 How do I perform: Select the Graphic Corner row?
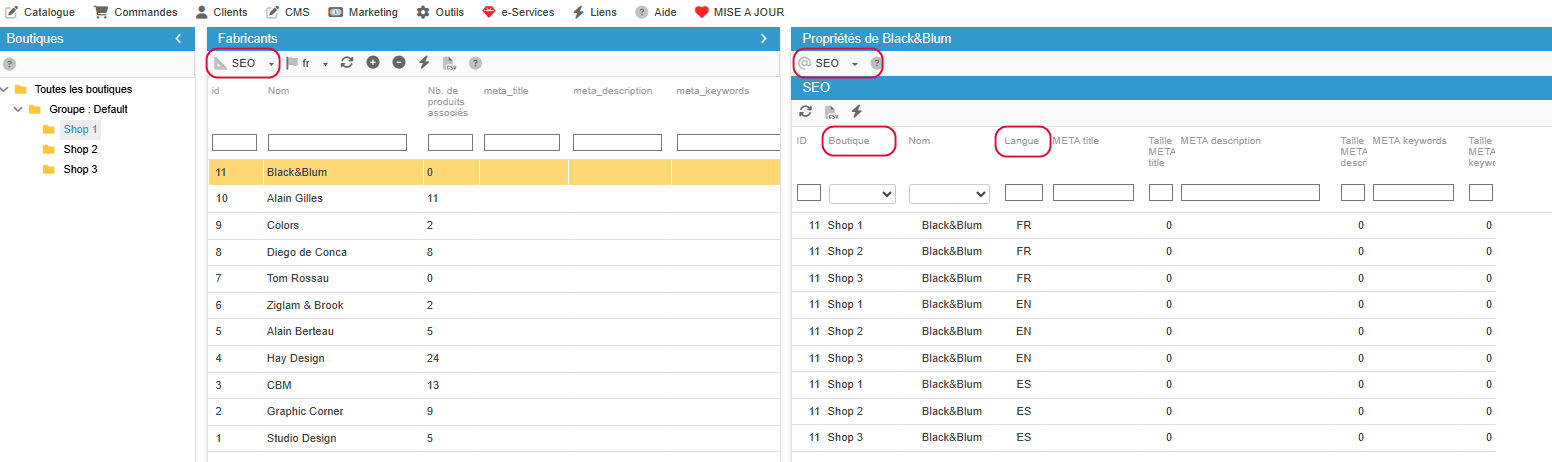point(494,411)
